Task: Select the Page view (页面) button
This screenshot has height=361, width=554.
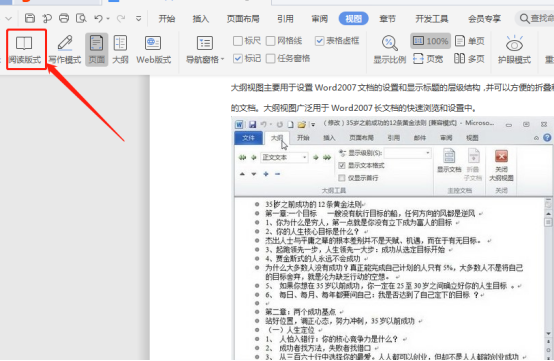Action: [96, 50]
